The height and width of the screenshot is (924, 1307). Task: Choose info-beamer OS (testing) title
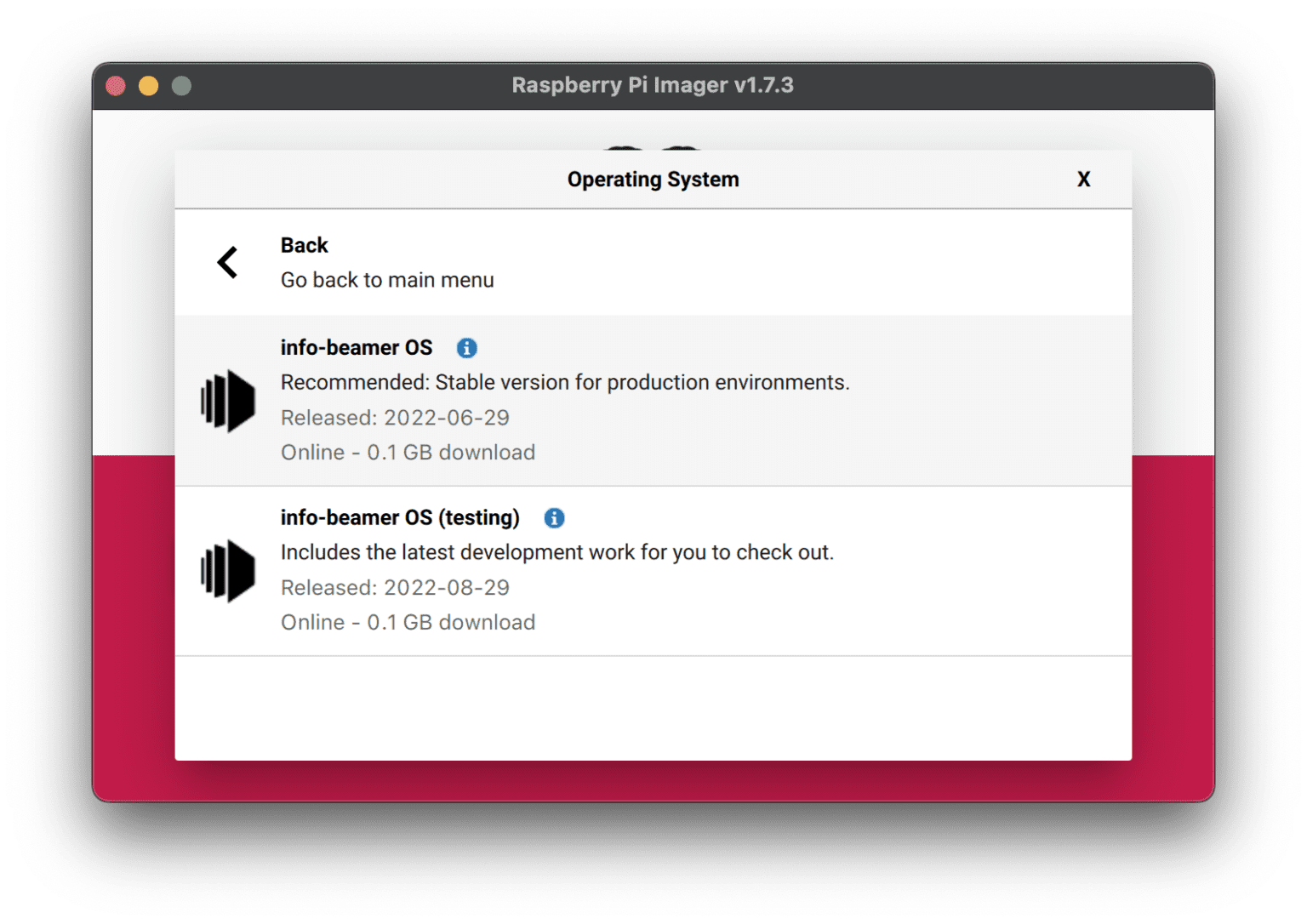tap(400, 518)
